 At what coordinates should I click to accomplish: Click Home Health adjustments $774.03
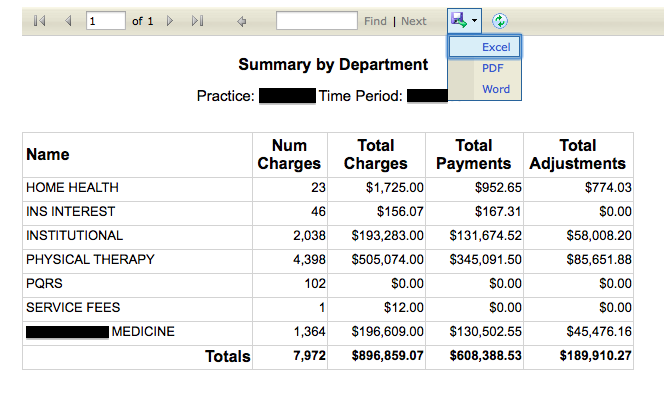(x=608, y=188)
